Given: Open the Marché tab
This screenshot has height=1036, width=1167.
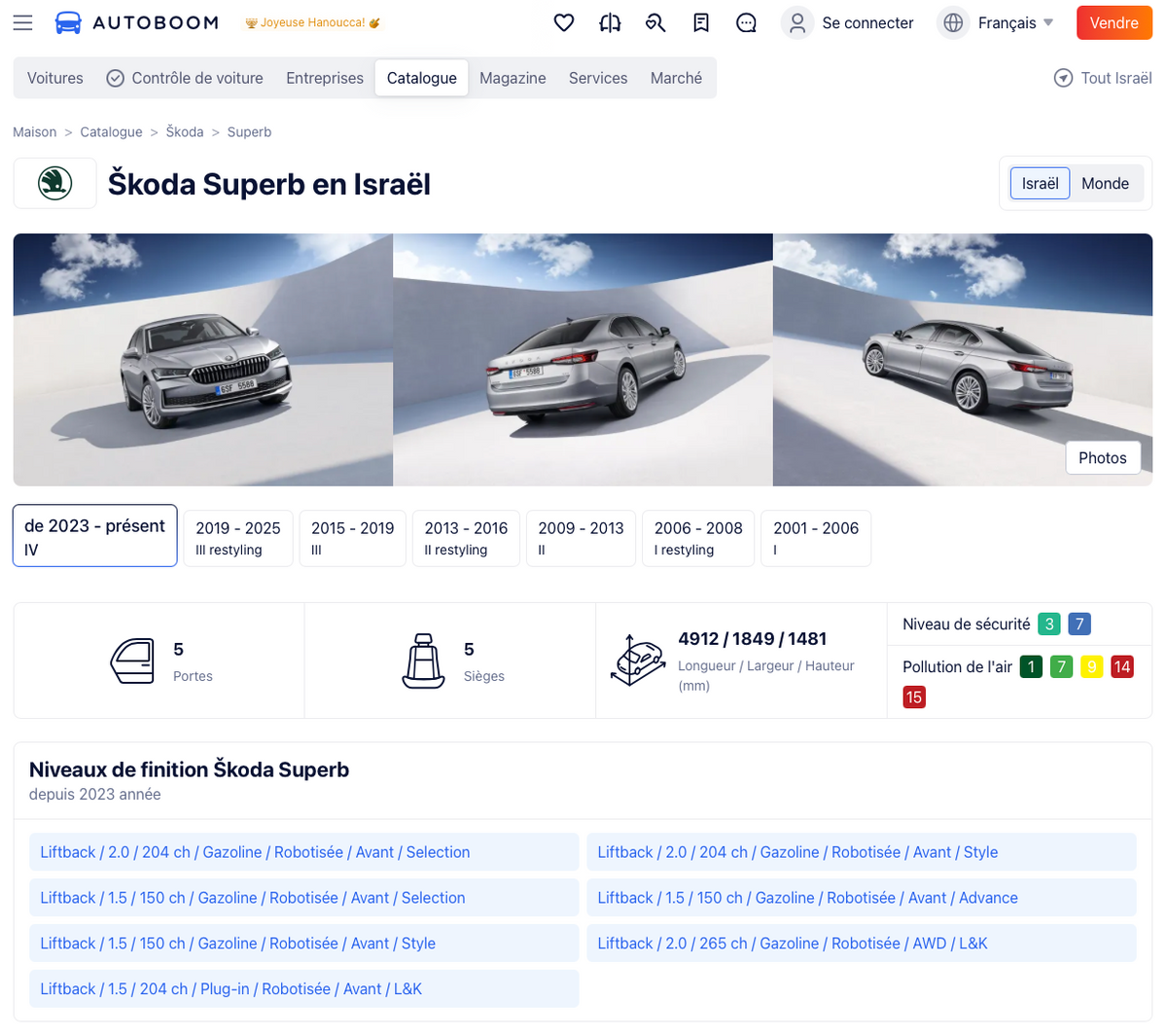Looking at the screenshot, I should pos(676,78).
